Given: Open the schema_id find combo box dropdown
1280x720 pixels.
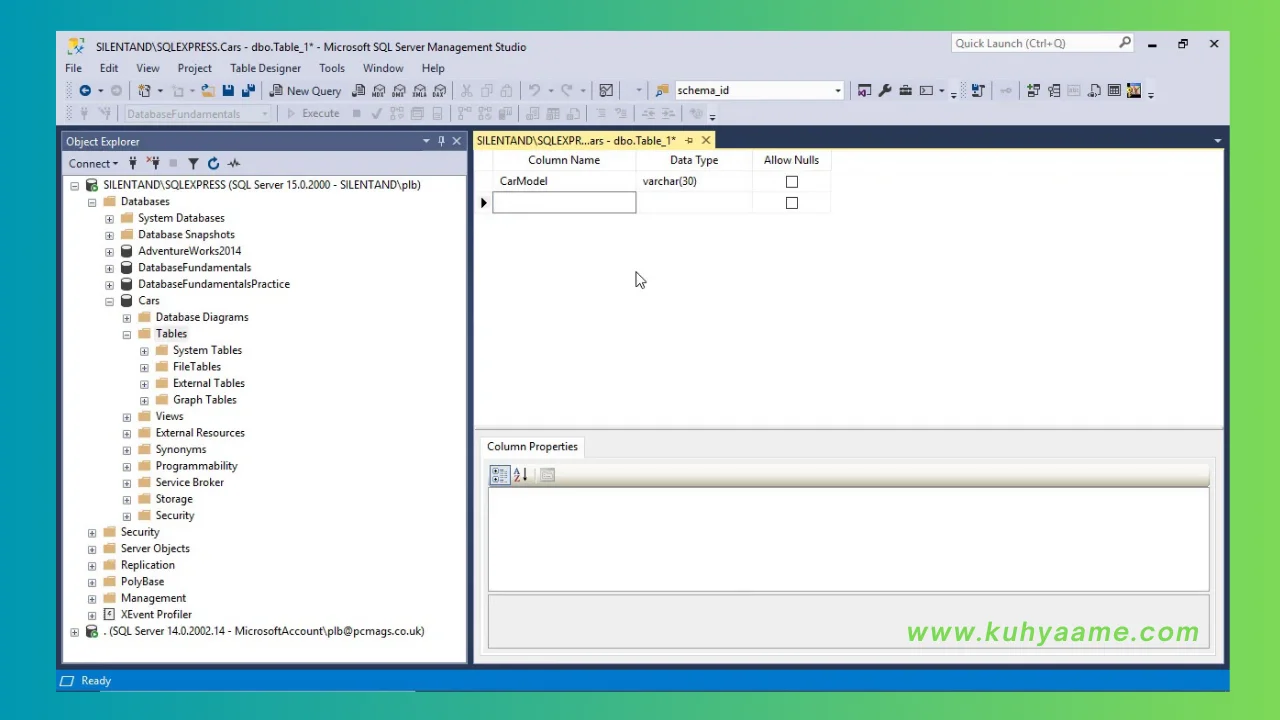Looking at the screenshot, I should point(838,90).
